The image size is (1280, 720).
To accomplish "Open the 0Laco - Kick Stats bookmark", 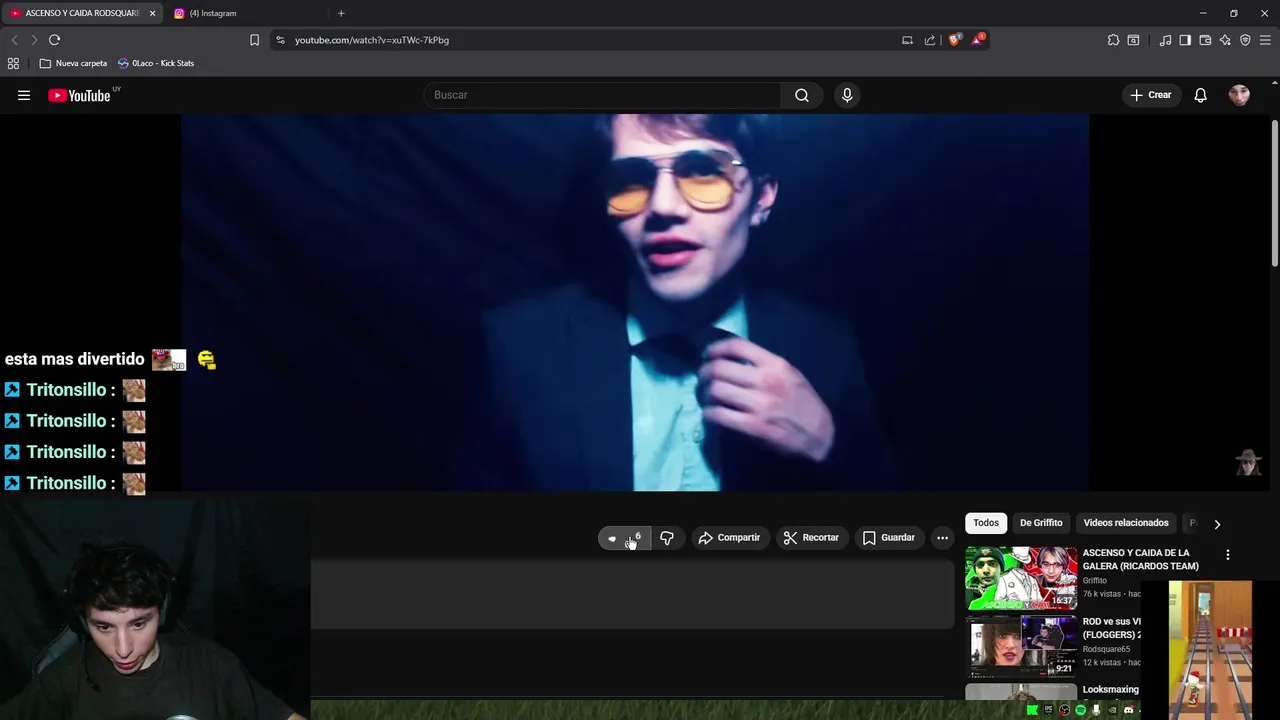I will [156, 63].
